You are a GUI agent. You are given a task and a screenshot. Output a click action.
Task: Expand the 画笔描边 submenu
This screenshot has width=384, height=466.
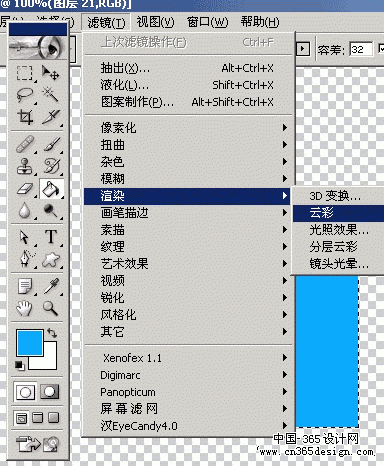pyautogui.click(x=187, y=213)
